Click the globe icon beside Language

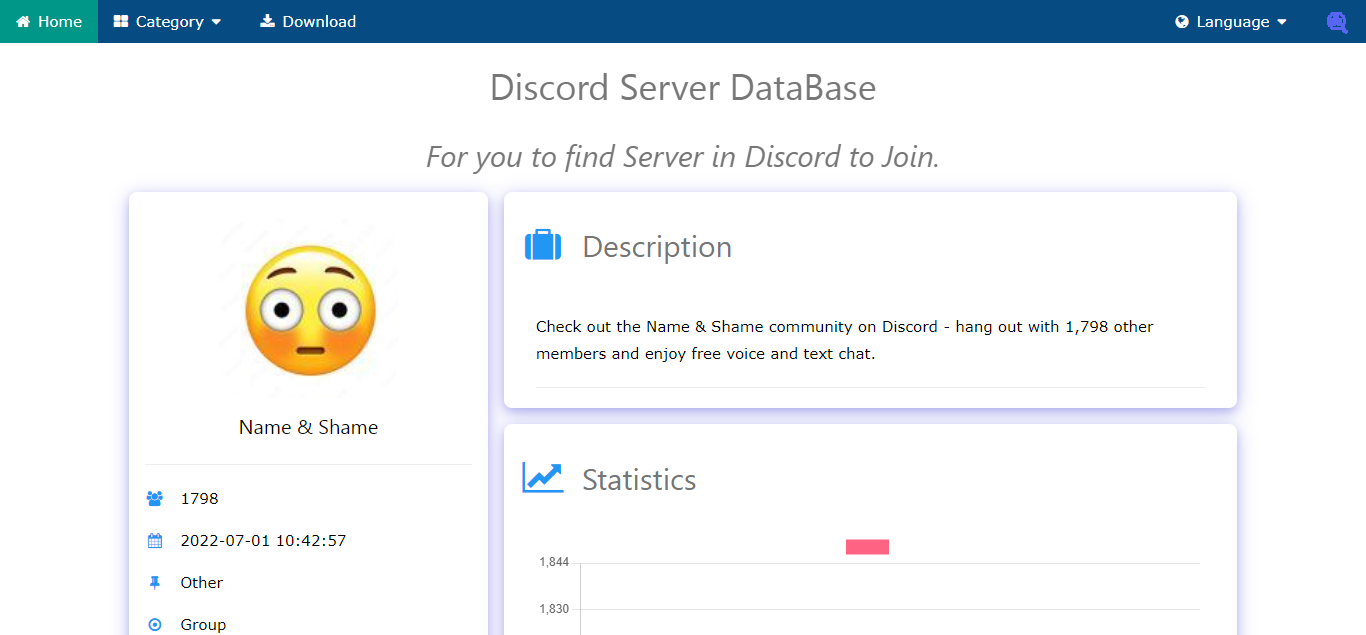point(1182,22)
